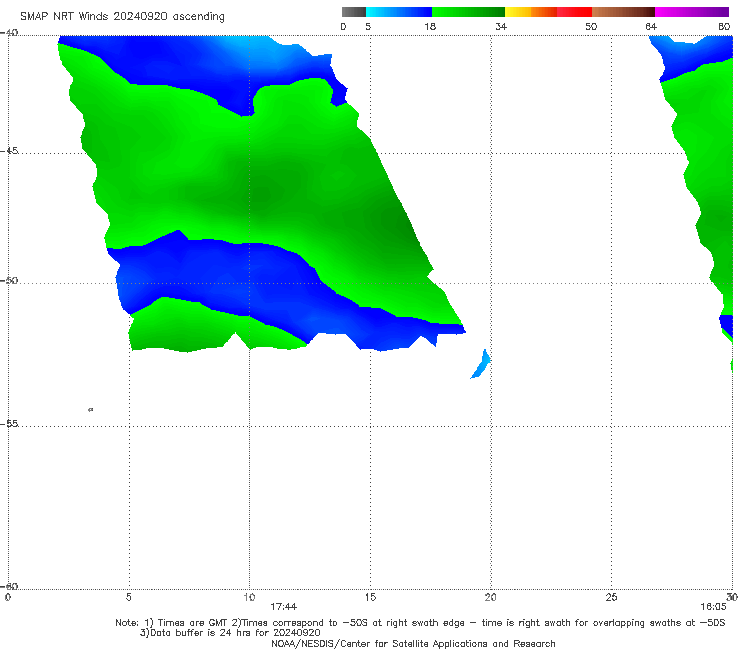Click the colorbar label '64'
740x650 pixels.
click(651, 27)
